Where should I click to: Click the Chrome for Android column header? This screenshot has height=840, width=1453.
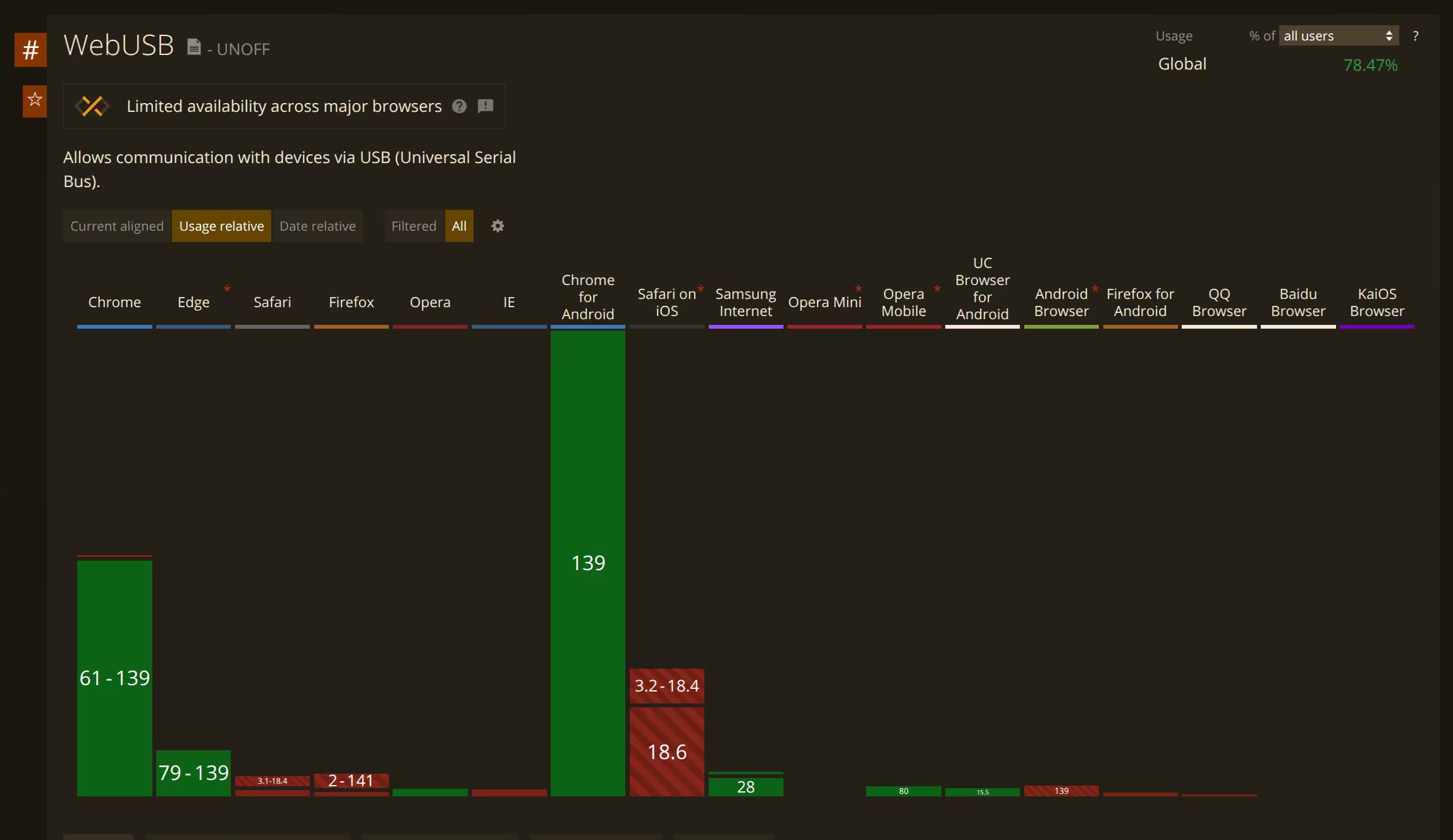pos(587,297)
